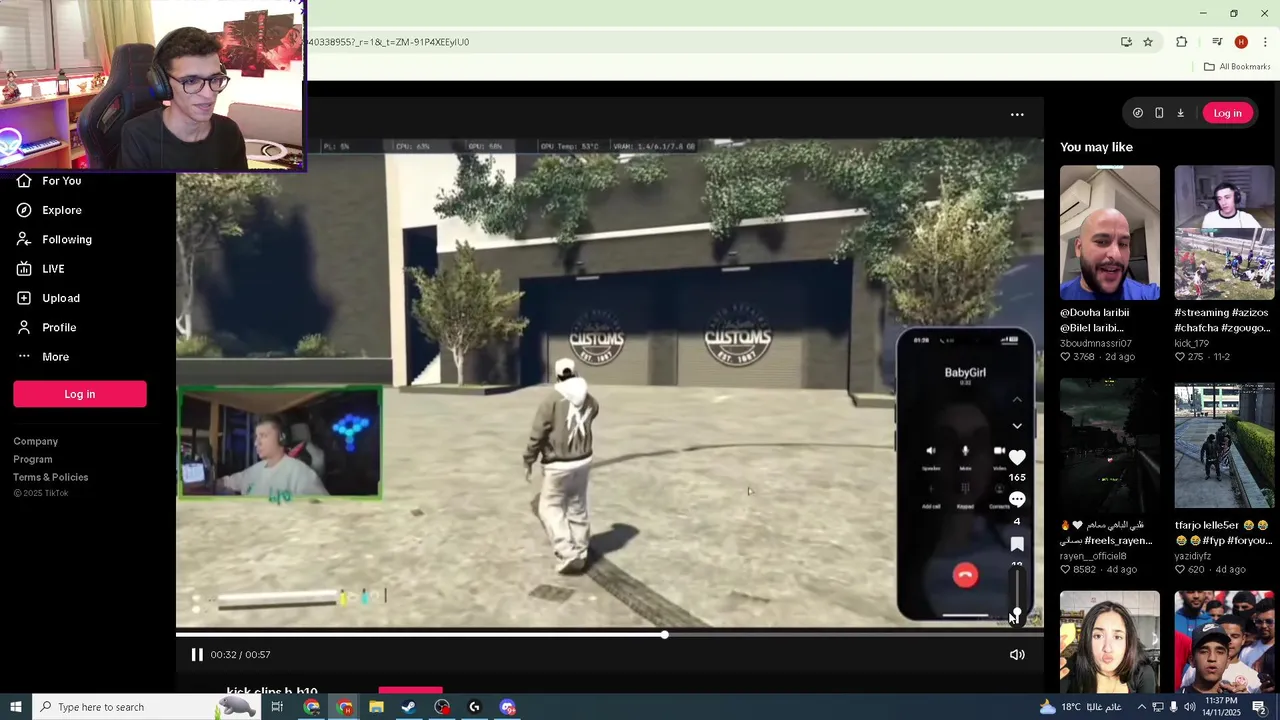Viewport: 1280px width, 720px height.
Task: Open the taskbar clock showing 11:37 PM
Action: coord(1222,707)
